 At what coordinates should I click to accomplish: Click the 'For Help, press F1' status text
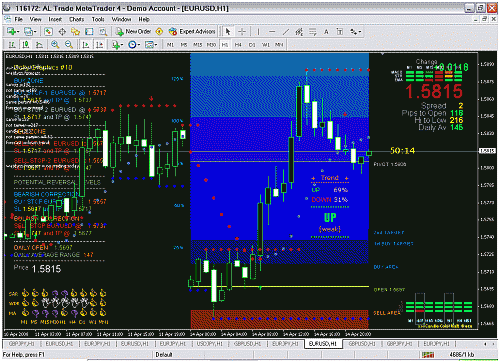point(23,355)
